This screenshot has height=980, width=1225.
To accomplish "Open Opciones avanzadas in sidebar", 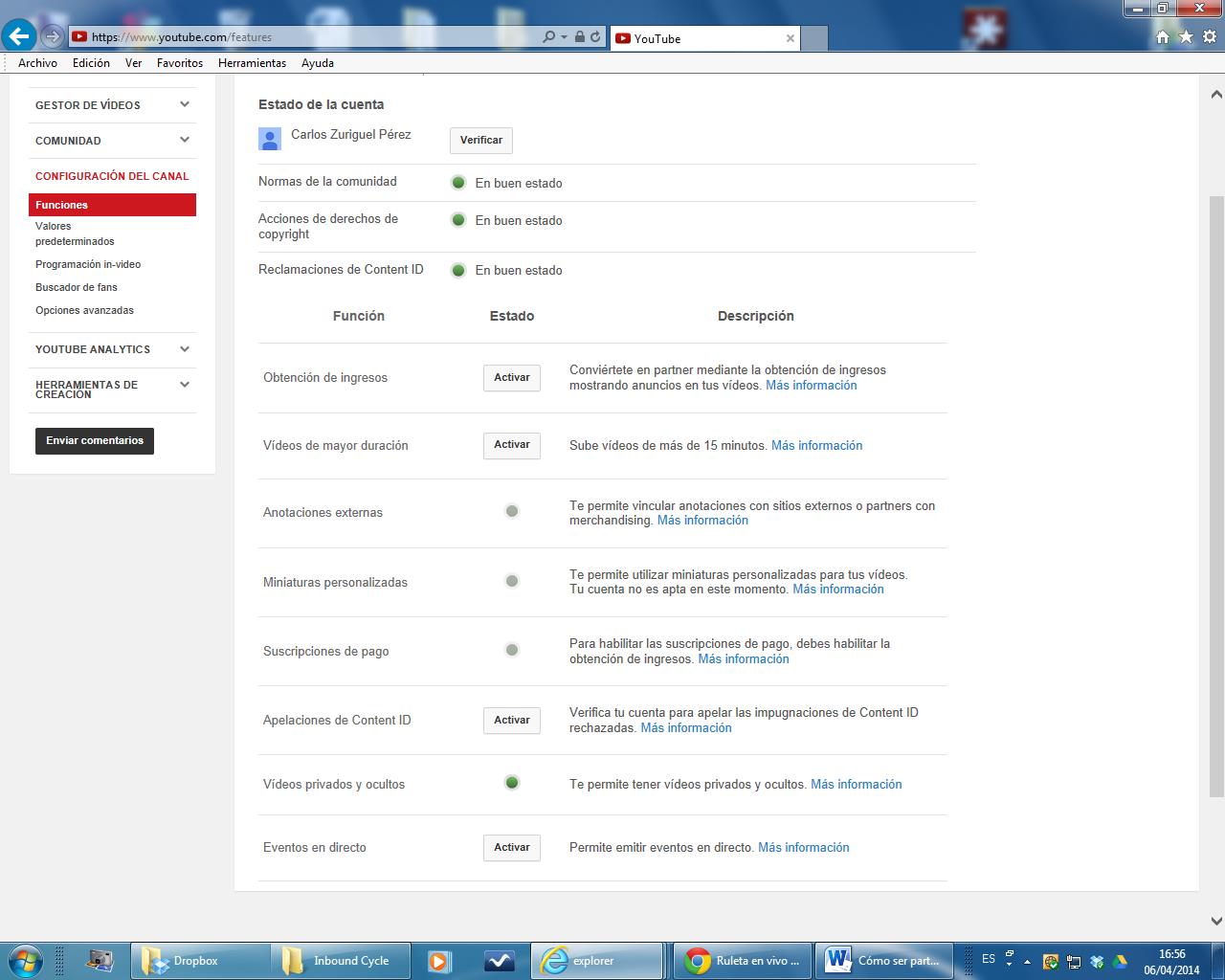I will [84, 310].
